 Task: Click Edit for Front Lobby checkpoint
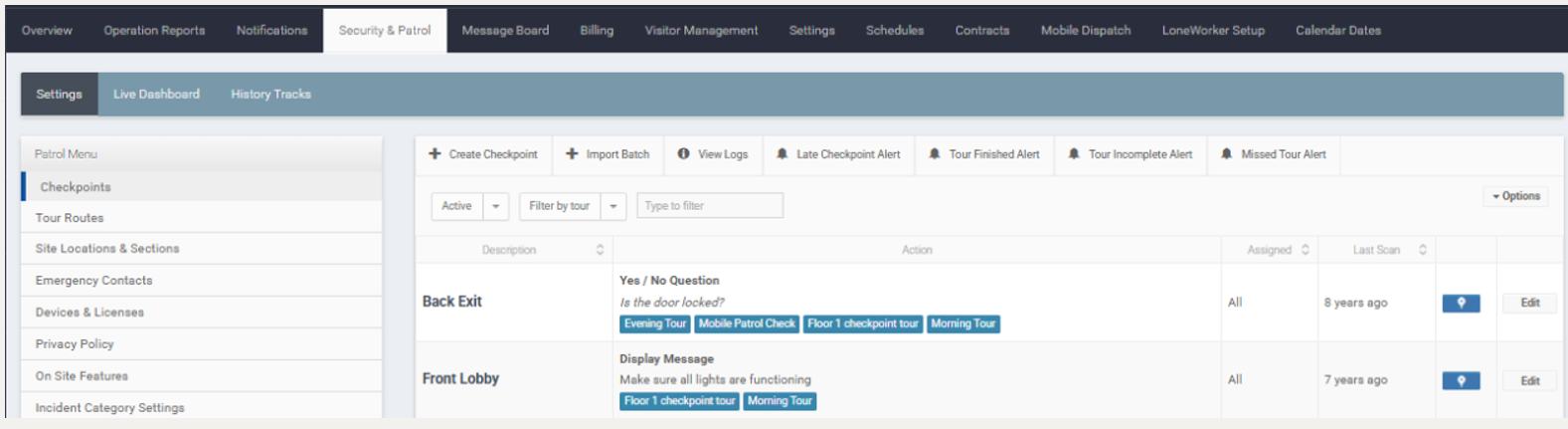point(1529,380)
